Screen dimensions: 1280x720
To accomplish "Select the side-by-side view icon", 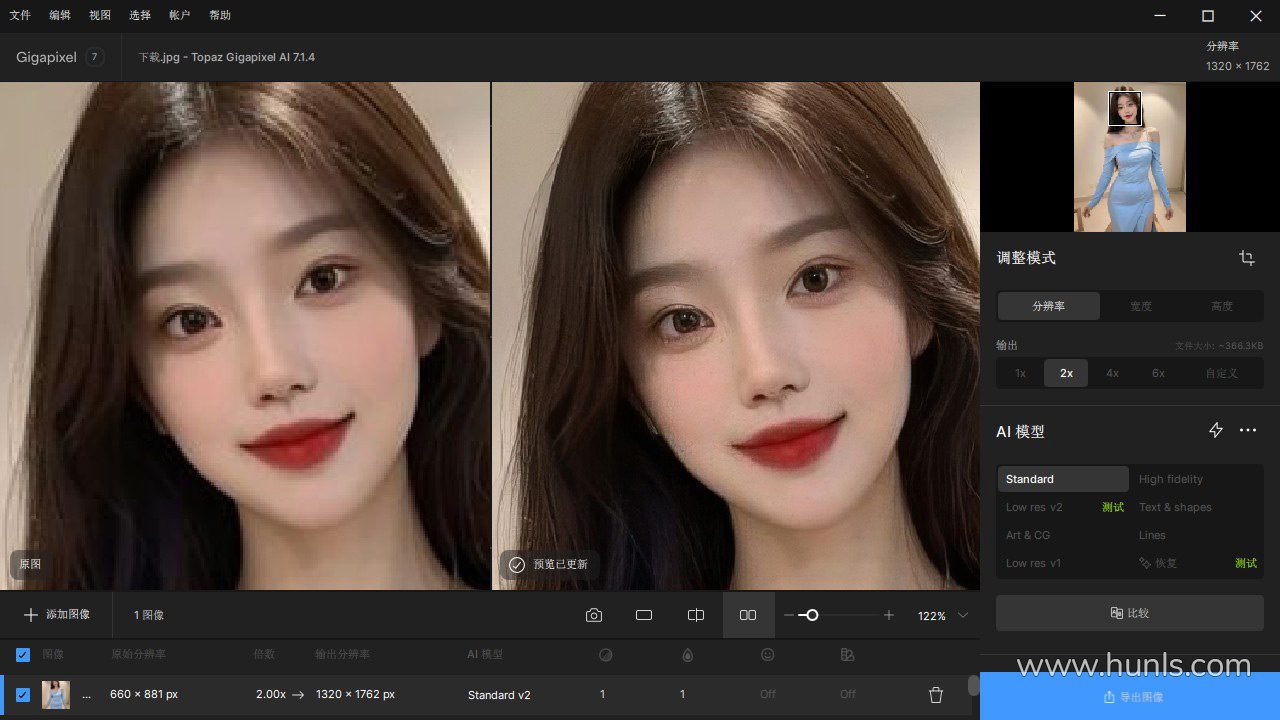I will (x=748, y=615).
